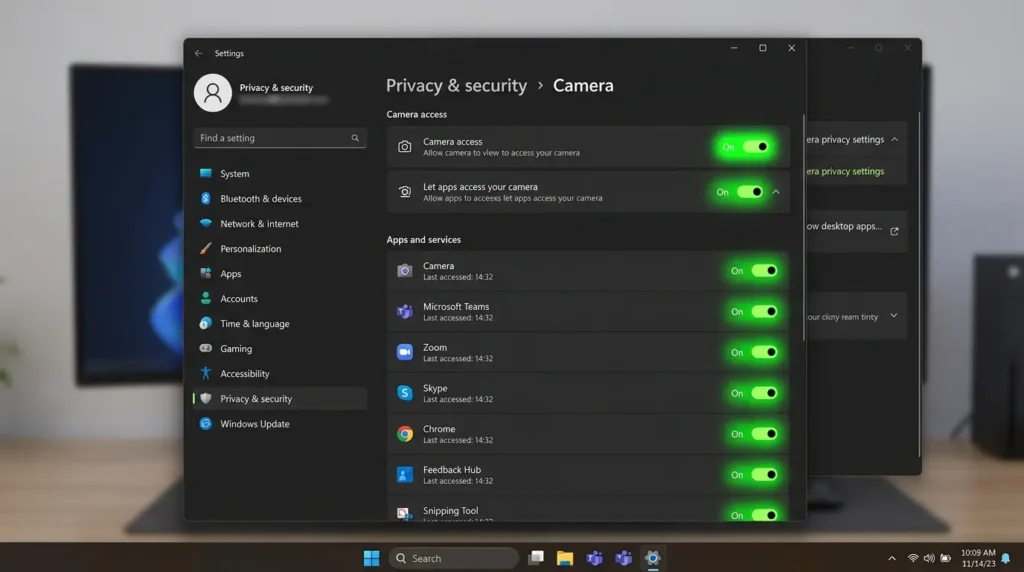Turn off the Camera access toggle

[x=756, y=147]
